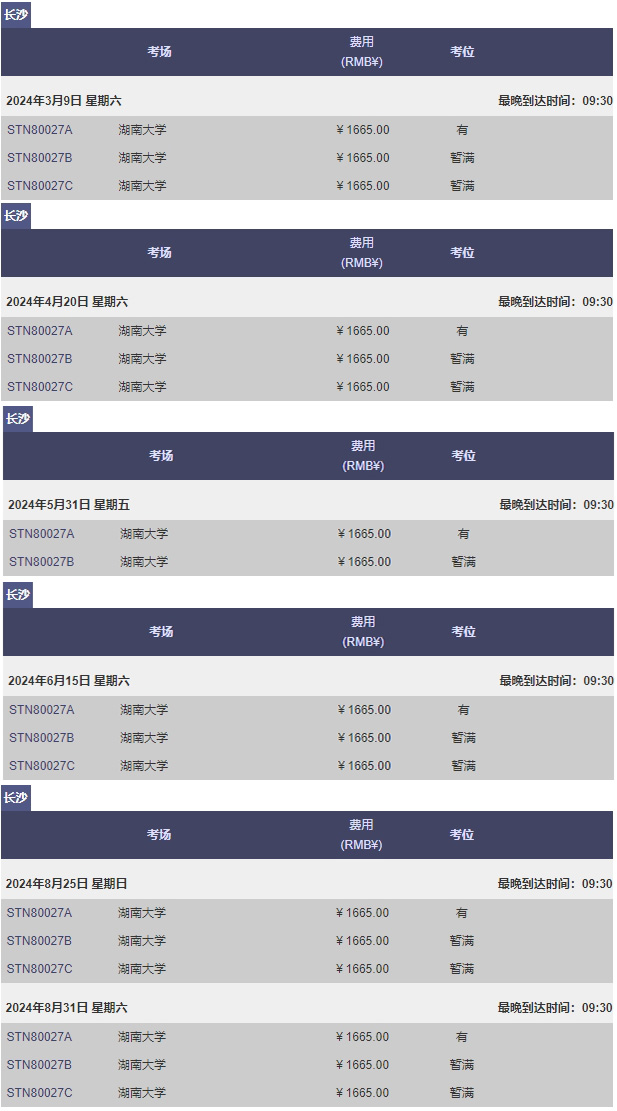The height and width of the screenshot is (1111, 617).
Task: Select STN80027B under April 20, 2024
Action: [x=40, y=359]
